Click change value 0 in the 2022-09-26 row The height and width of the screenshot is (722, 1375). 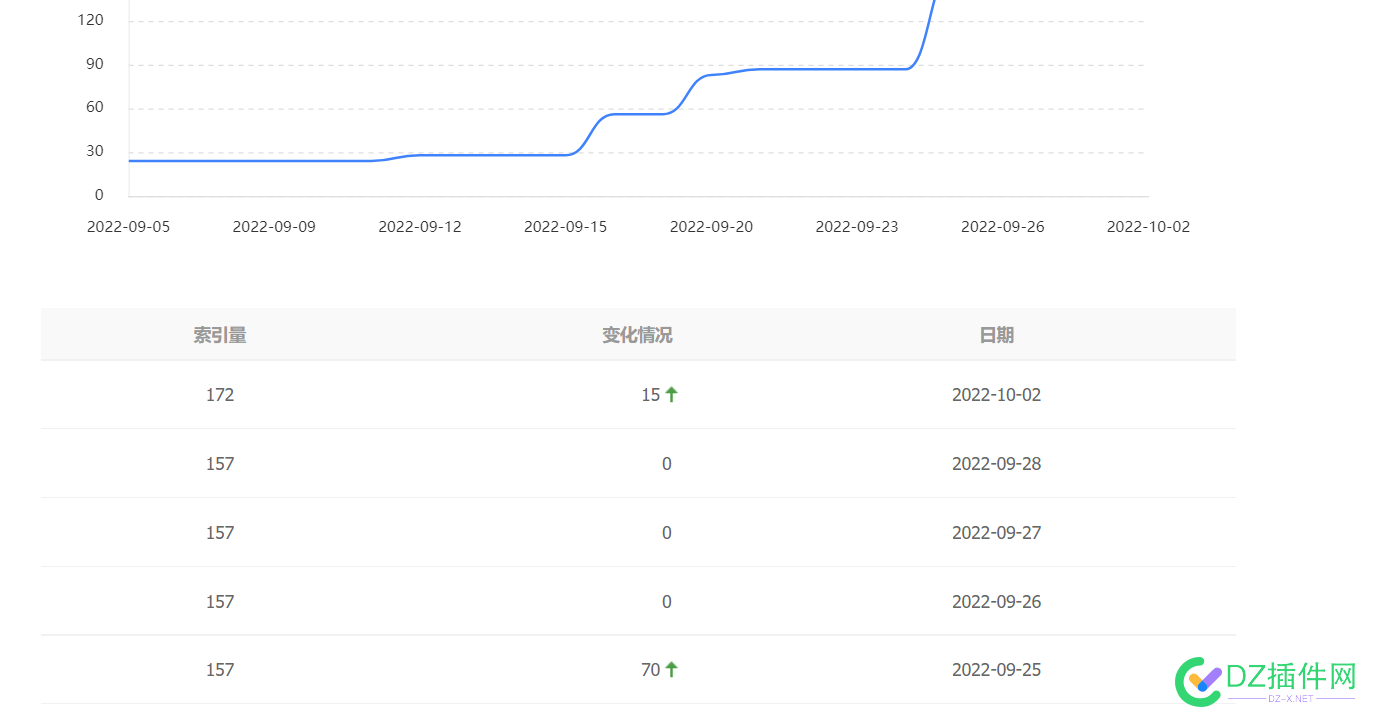pyautogui.click(x=667, y=602)
